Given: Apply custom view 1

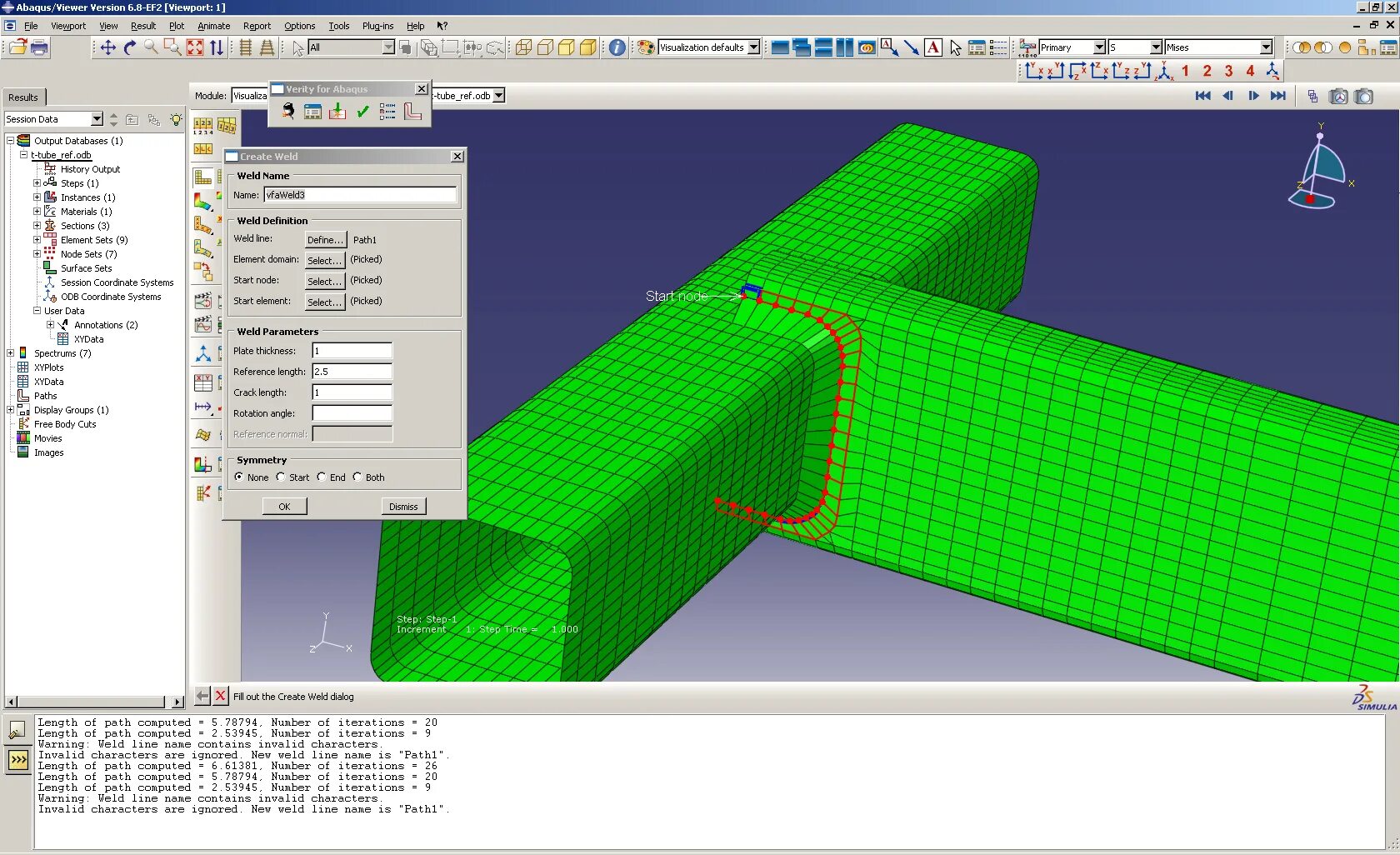Looking at the screenshot, I should pyautogui.click(x=1185, y=72).
